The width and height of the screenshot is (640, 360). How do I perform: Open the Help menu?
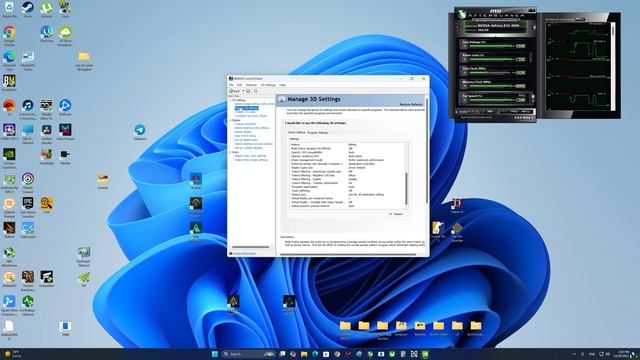[x=282, y=85]
